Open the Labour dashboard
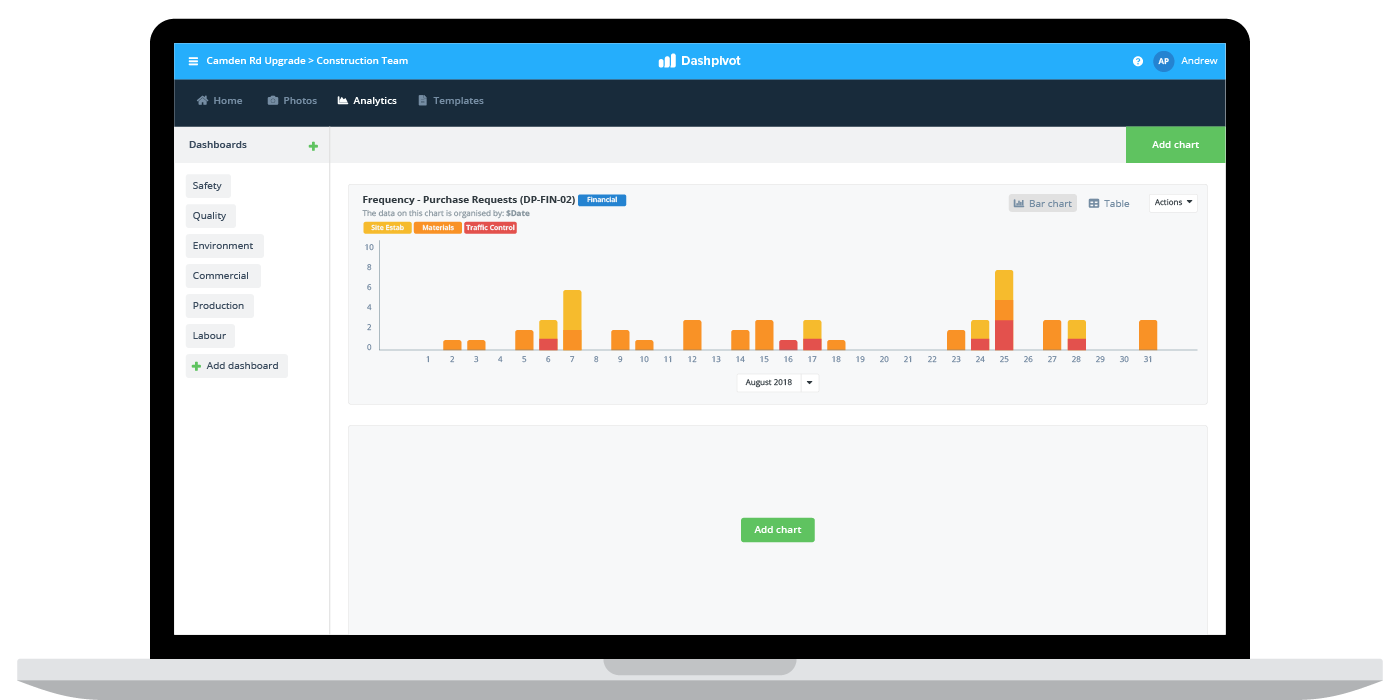Screen dimensions: 1400x700 pos(210,336)
